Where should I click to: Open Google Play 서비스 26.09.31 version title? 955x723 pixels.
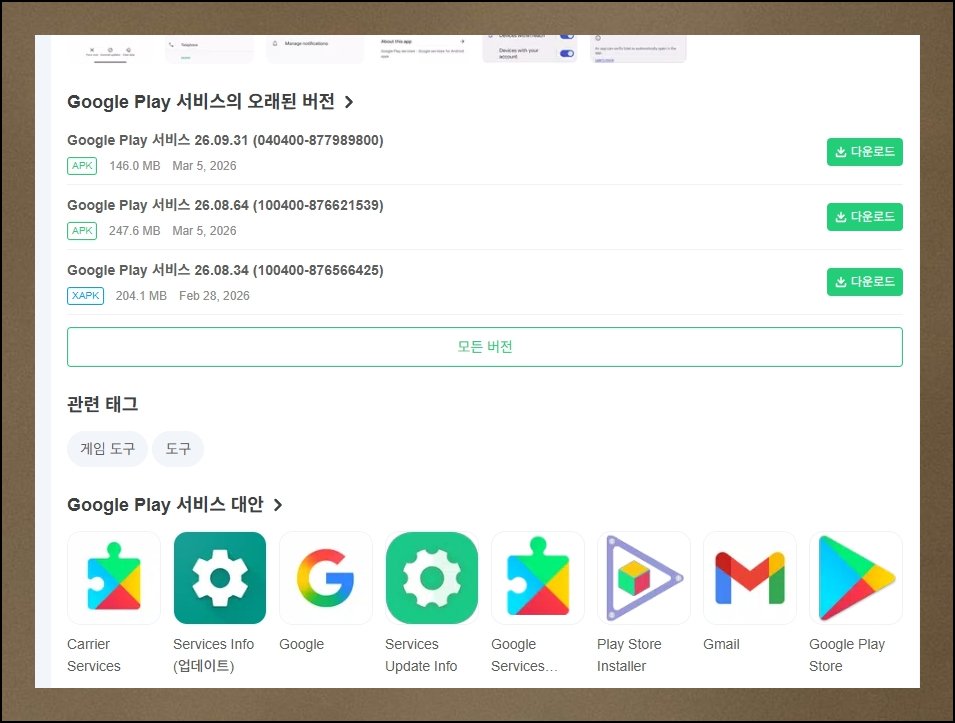(x=225, y=140)
